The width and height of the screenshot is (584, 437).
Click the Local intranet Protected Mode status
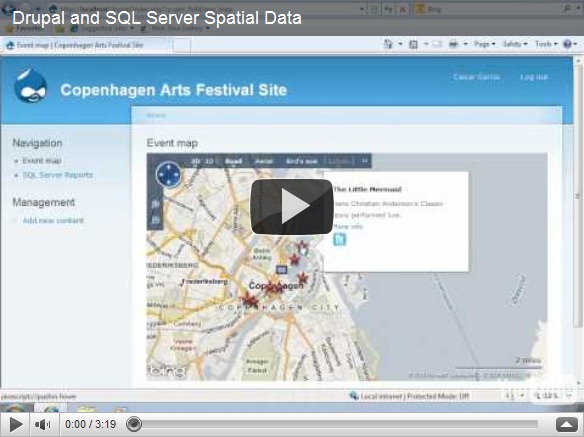tap(409, 396)
